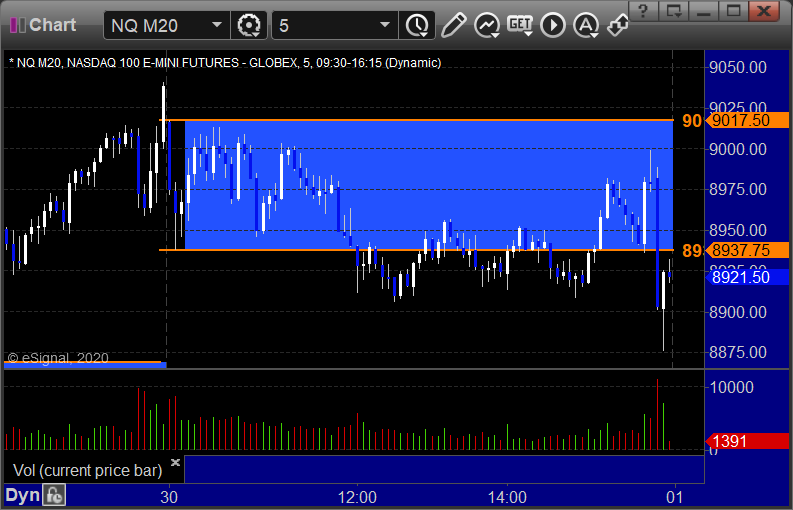Click the 01 date axis label
This screenshot has height=510, width=793.
(674, 497)
